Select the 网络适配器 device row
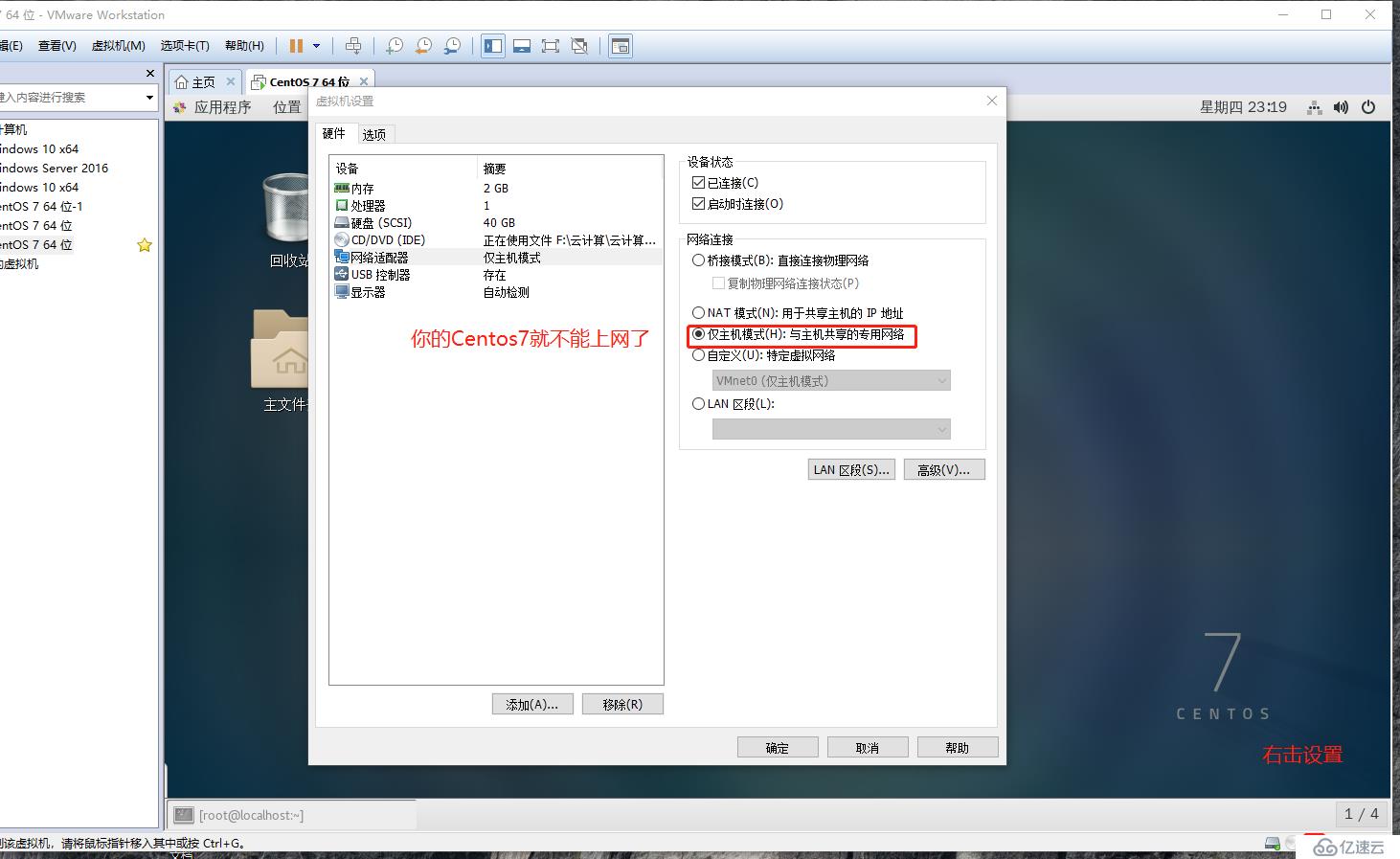This screenshot has height=859, width=1400. (x=496, y=258)
